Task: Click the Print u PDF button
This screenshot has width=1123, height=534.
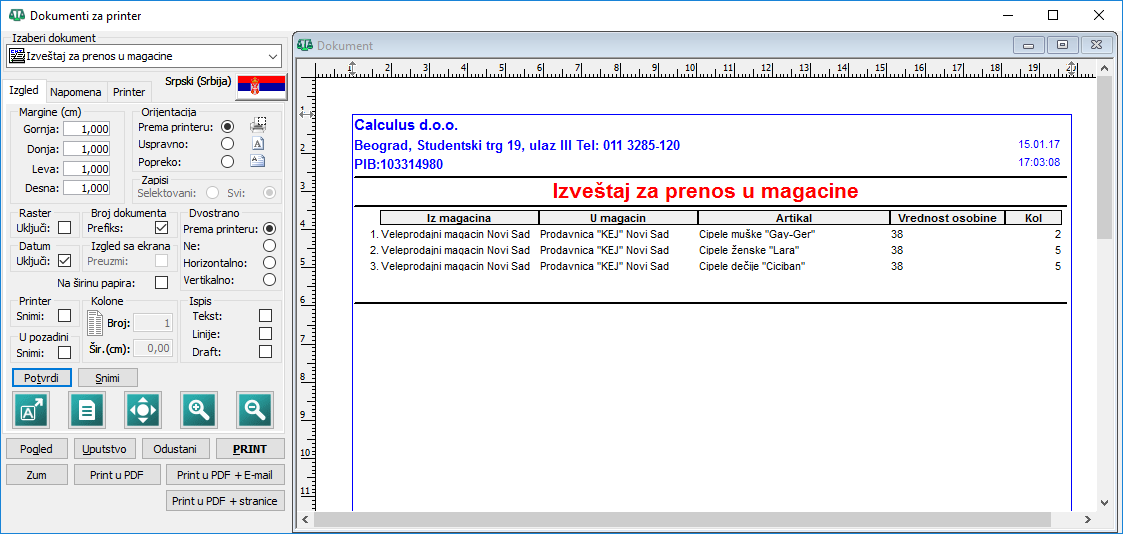Action: [116, 475]
